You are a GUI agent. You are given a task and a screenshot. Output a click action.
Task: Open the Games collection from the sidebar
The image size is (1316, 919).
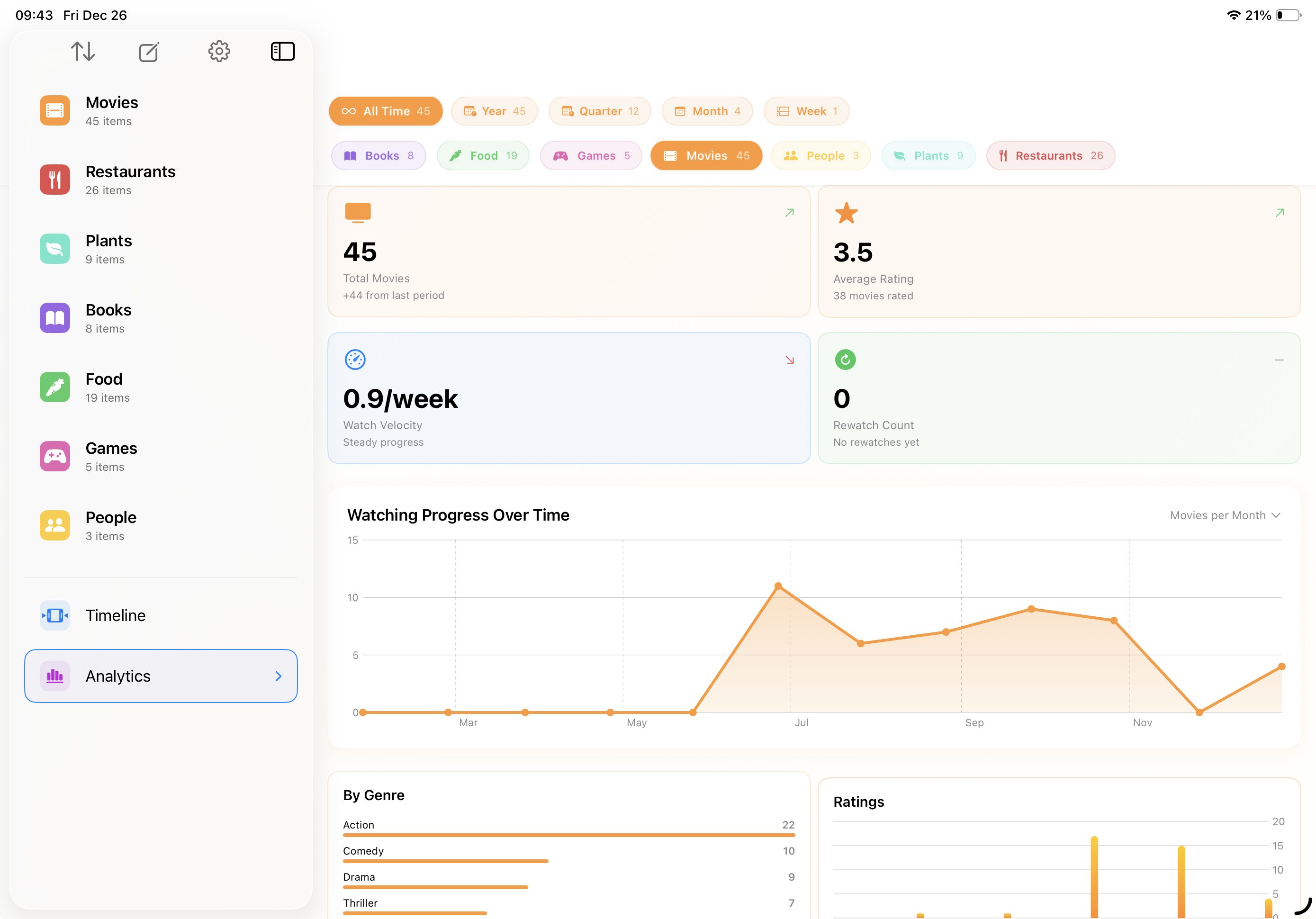(111, 456)
